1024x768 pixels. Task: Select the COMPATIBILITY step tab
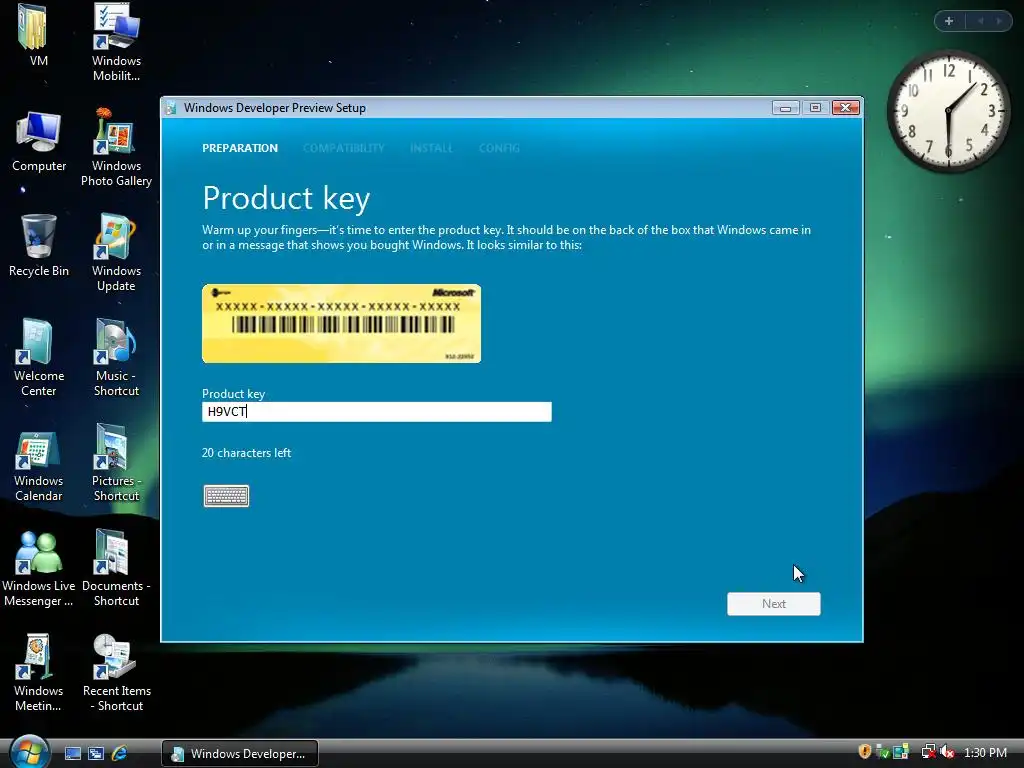344,148
